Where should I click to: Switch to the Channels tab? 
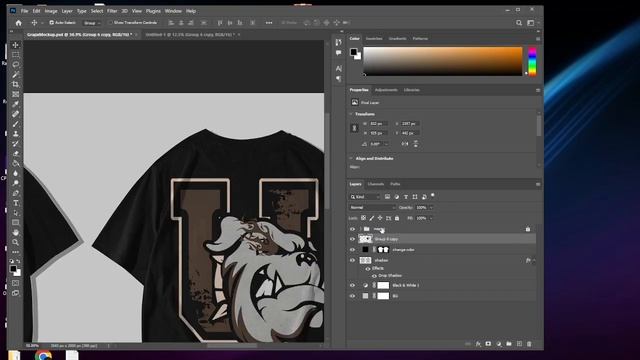376,184
